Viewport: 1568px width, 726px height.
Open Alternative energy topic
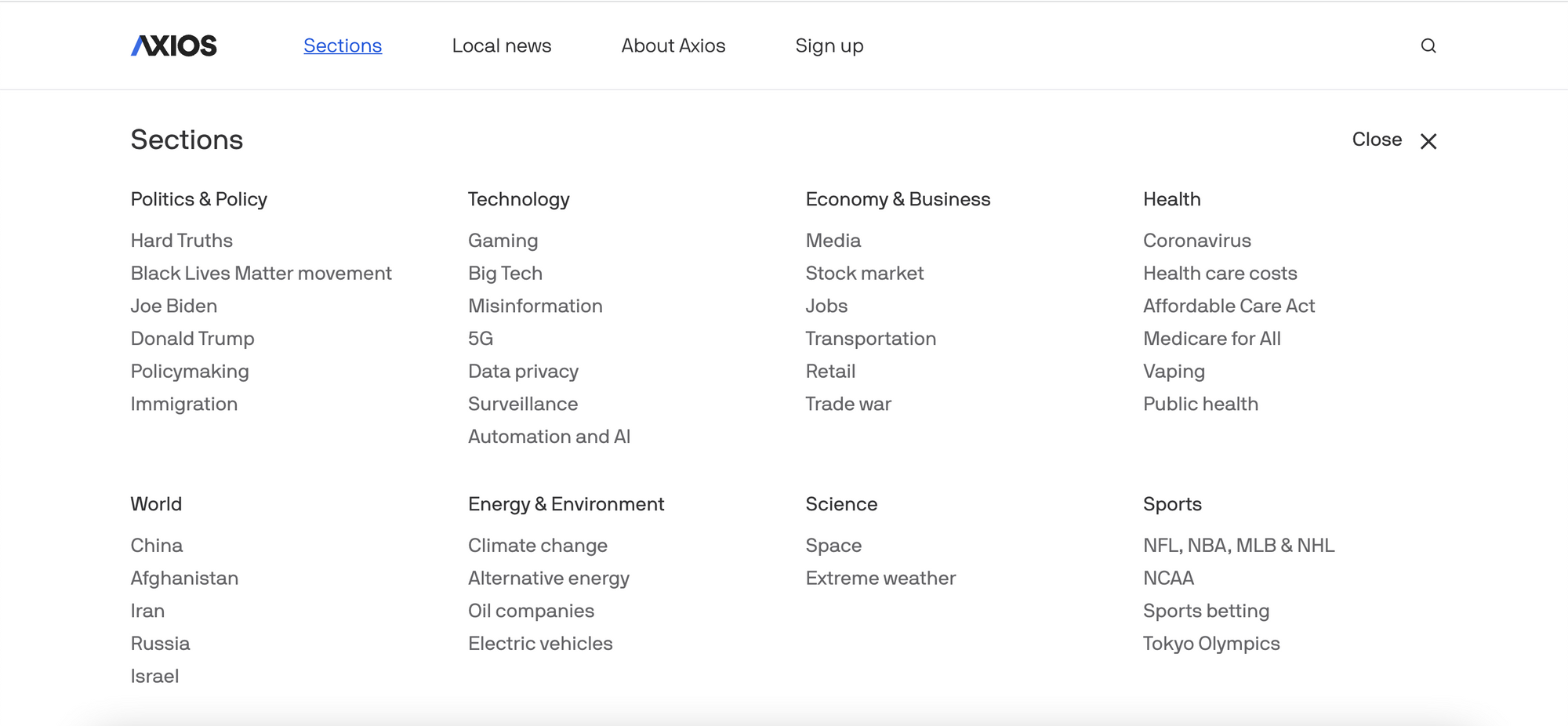tap(549, 579)
